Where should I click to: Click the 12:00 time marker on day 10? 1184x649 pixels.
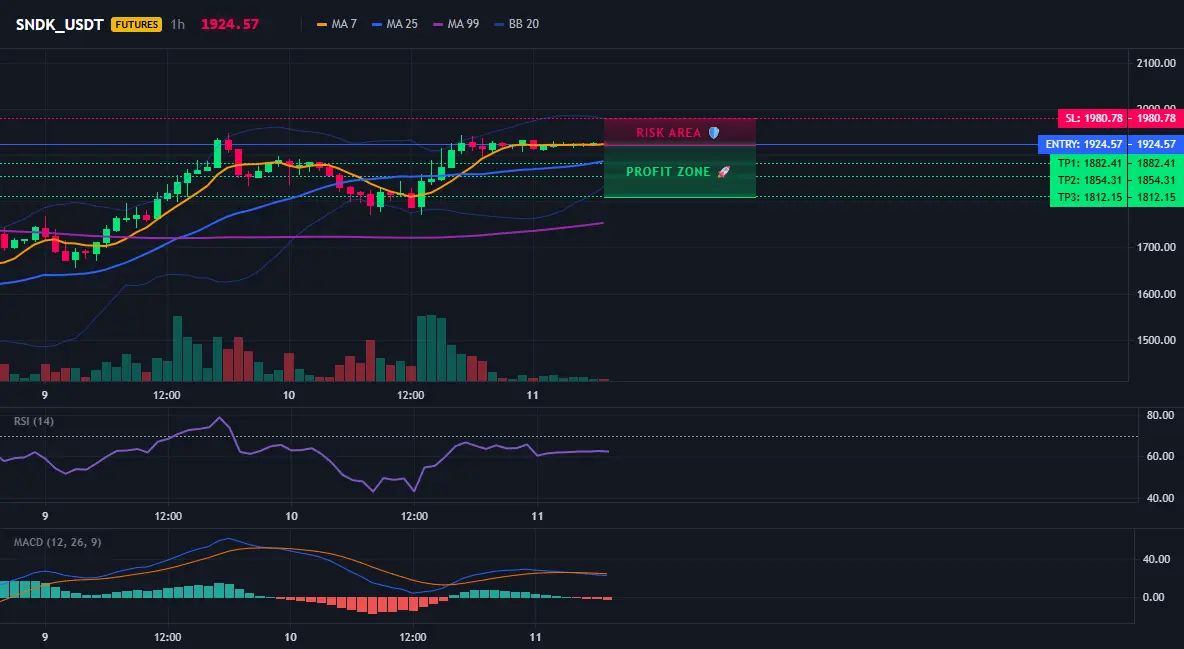pyautogui.click(x=411, y=395)
